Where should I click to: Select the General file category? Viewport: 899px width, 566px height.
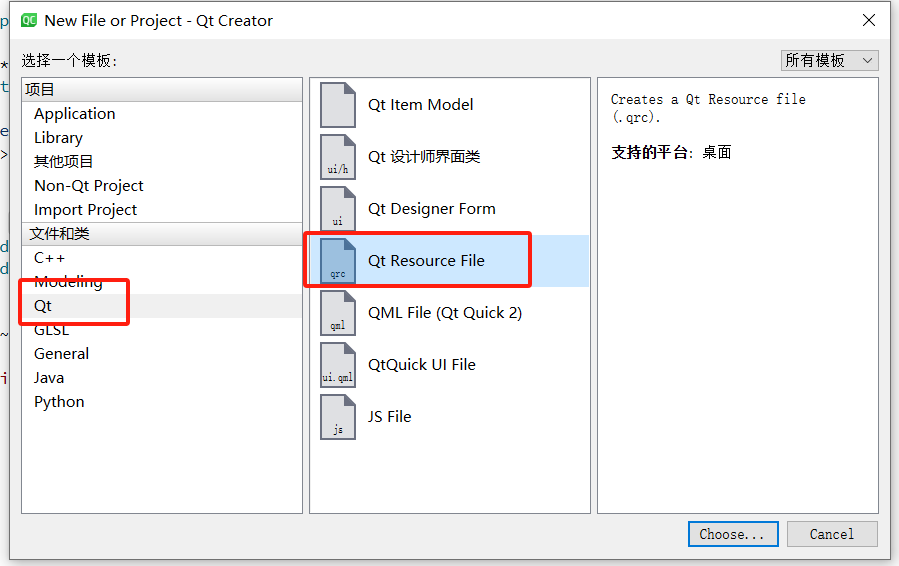pos(61,354)
